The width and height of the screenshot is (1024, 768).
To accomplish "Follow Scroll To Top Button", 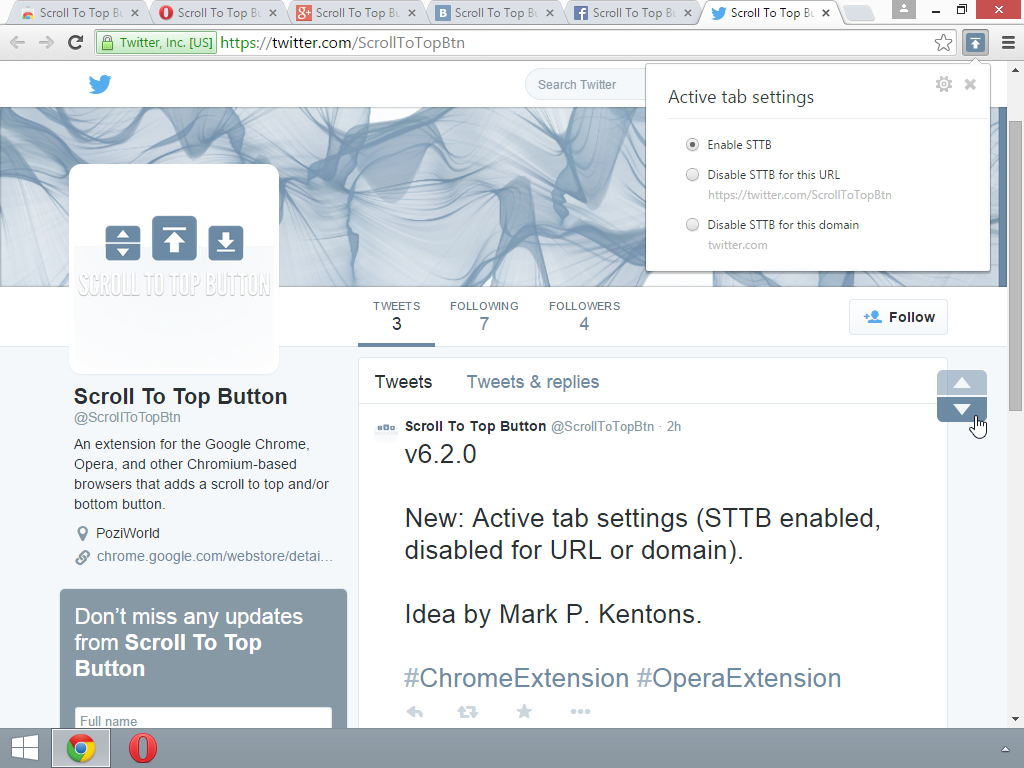I will [898, 317].
